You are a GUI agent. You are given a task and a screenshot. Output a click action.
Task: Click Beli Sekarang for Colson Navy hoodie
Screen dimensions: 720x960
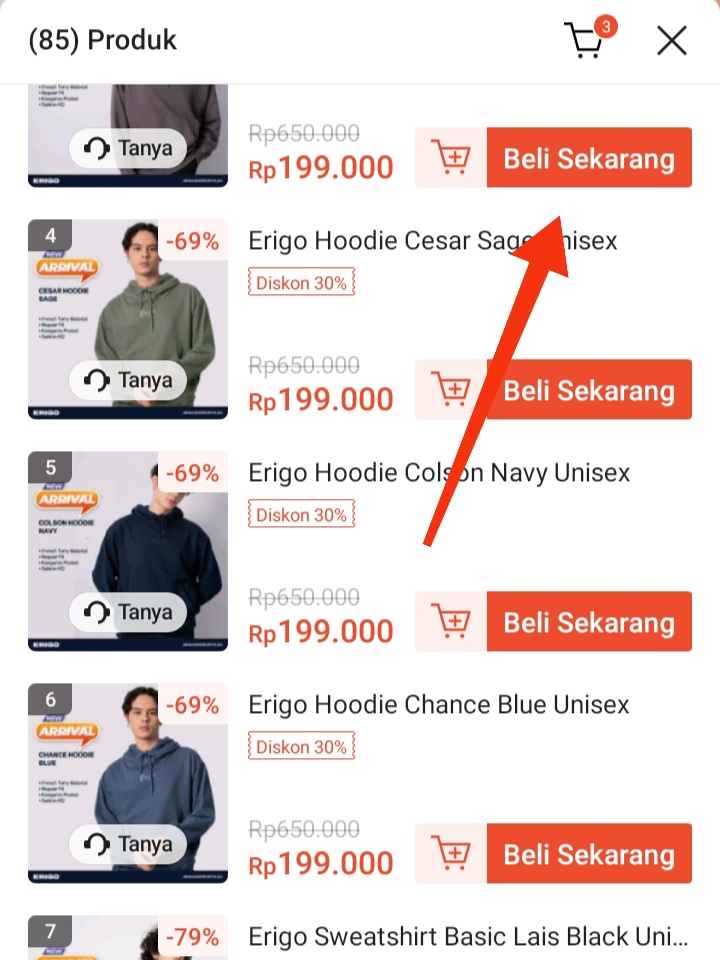589,621
